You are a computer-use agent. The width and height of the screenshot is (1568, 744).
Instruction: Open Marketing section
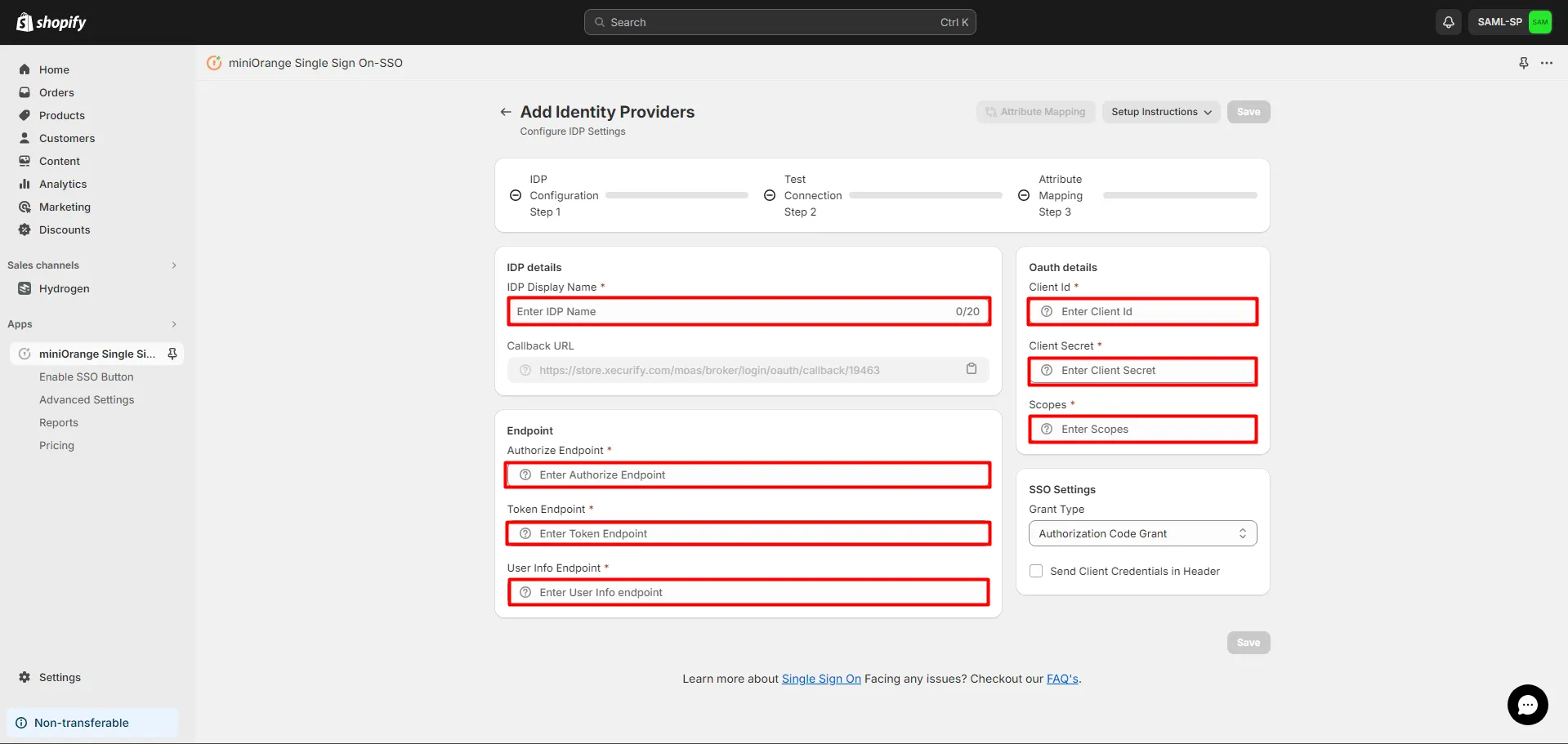[65, 207]
